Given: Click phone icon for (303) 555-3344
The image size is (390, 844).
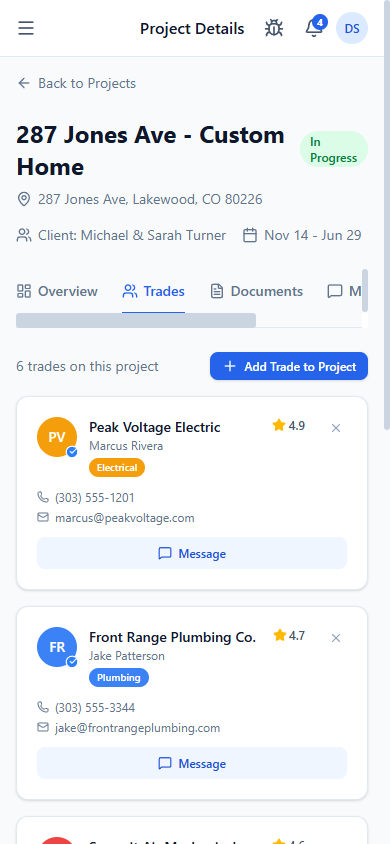Looking at the screenshot, I should tap(42, 707).
